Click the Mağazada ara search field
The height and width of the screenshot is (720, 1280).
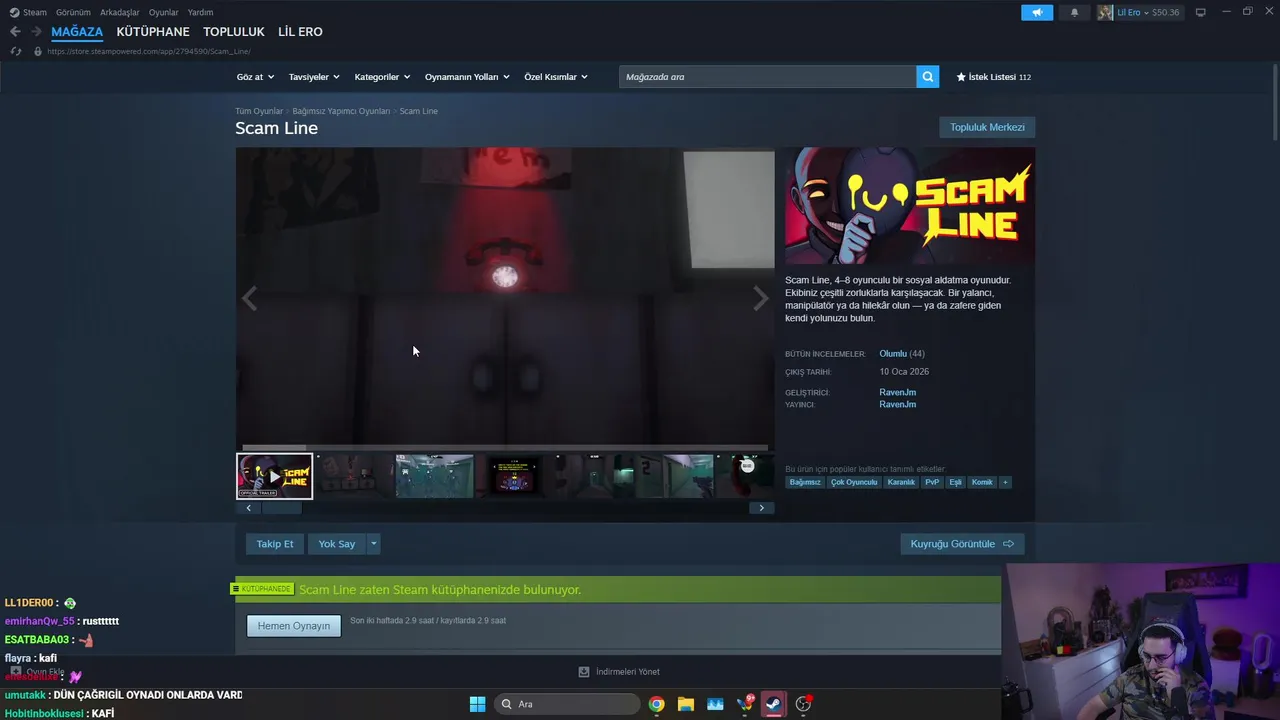768,77
